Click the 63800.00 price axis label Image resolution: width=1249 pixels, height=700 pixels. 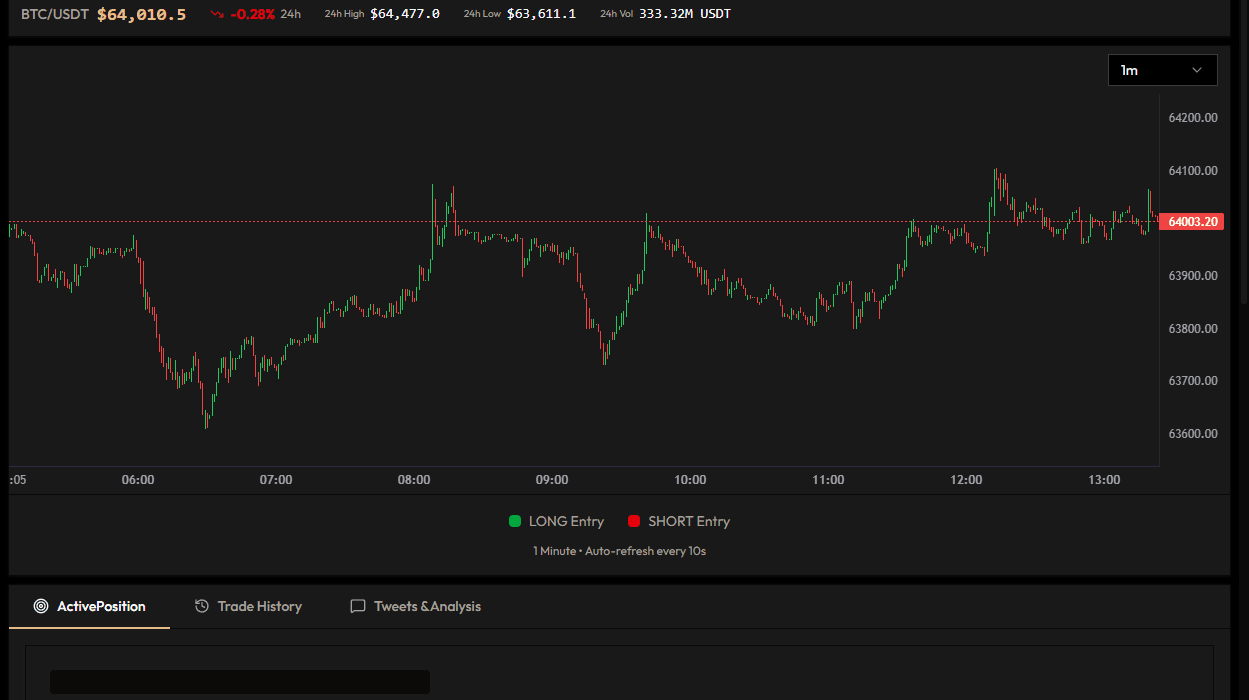pyautogui.click(x=1193, y=328)
